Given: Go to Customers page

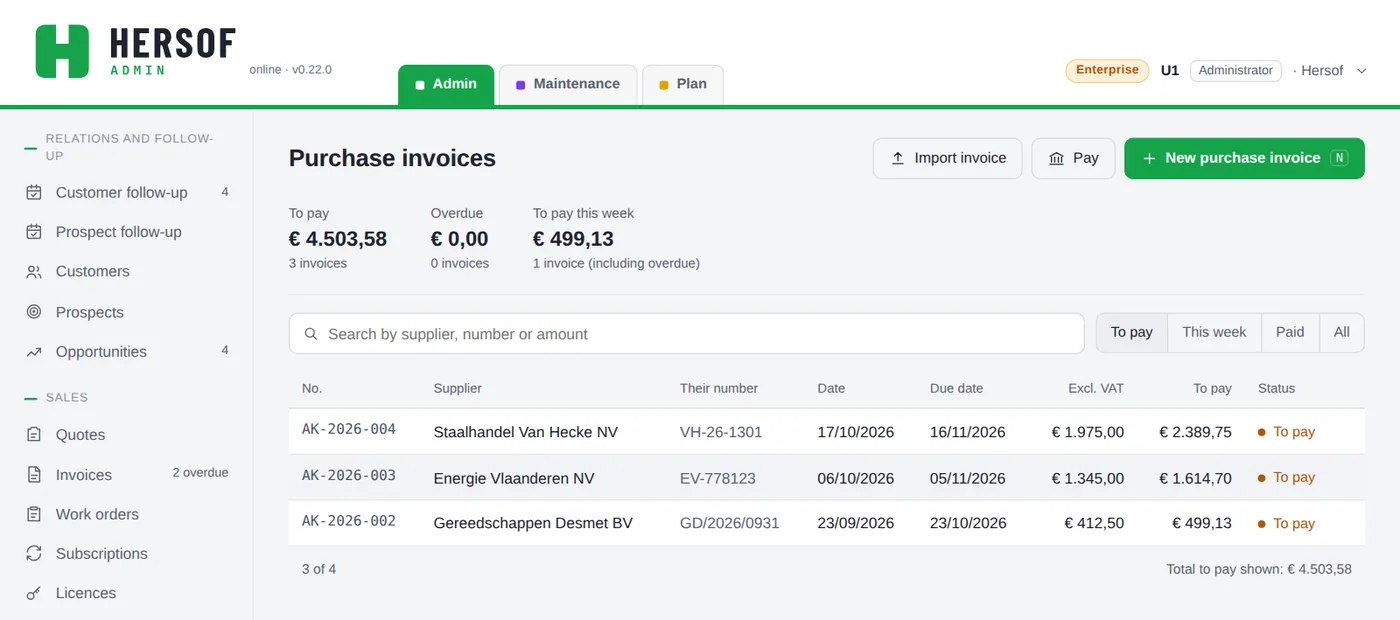Looking at the screenshot, I should point(127,272).
